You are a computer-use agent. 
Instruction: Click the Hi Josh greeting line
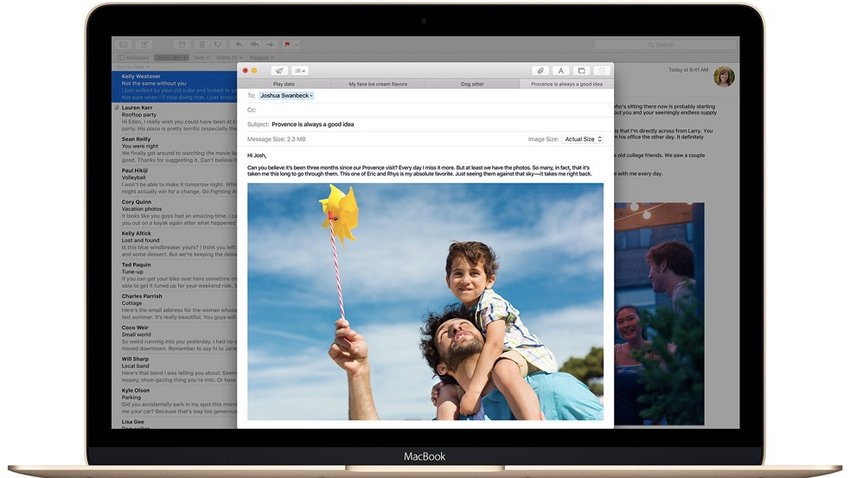click(x=256, y=156)
